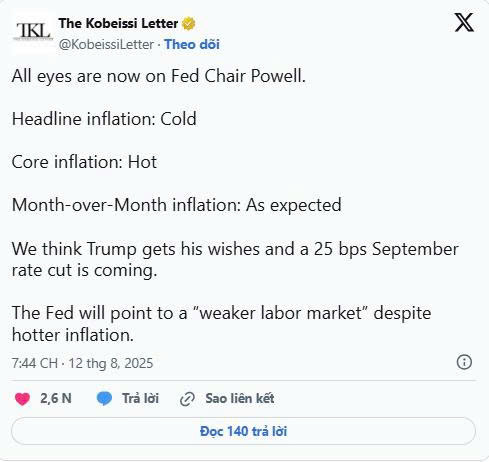Click the "weaker labor market" paragraph
The height and width of the screenshot is (462, 489).
pos(221,324)
